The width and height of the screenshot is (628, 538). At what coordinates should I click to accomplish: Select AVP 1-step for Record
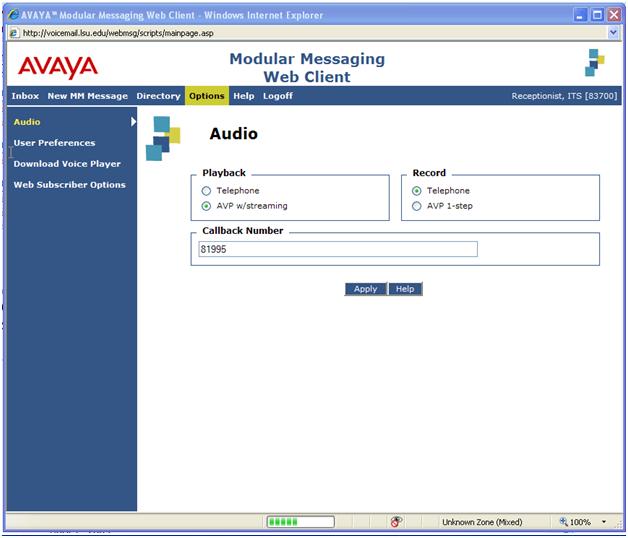pos(417,206)
